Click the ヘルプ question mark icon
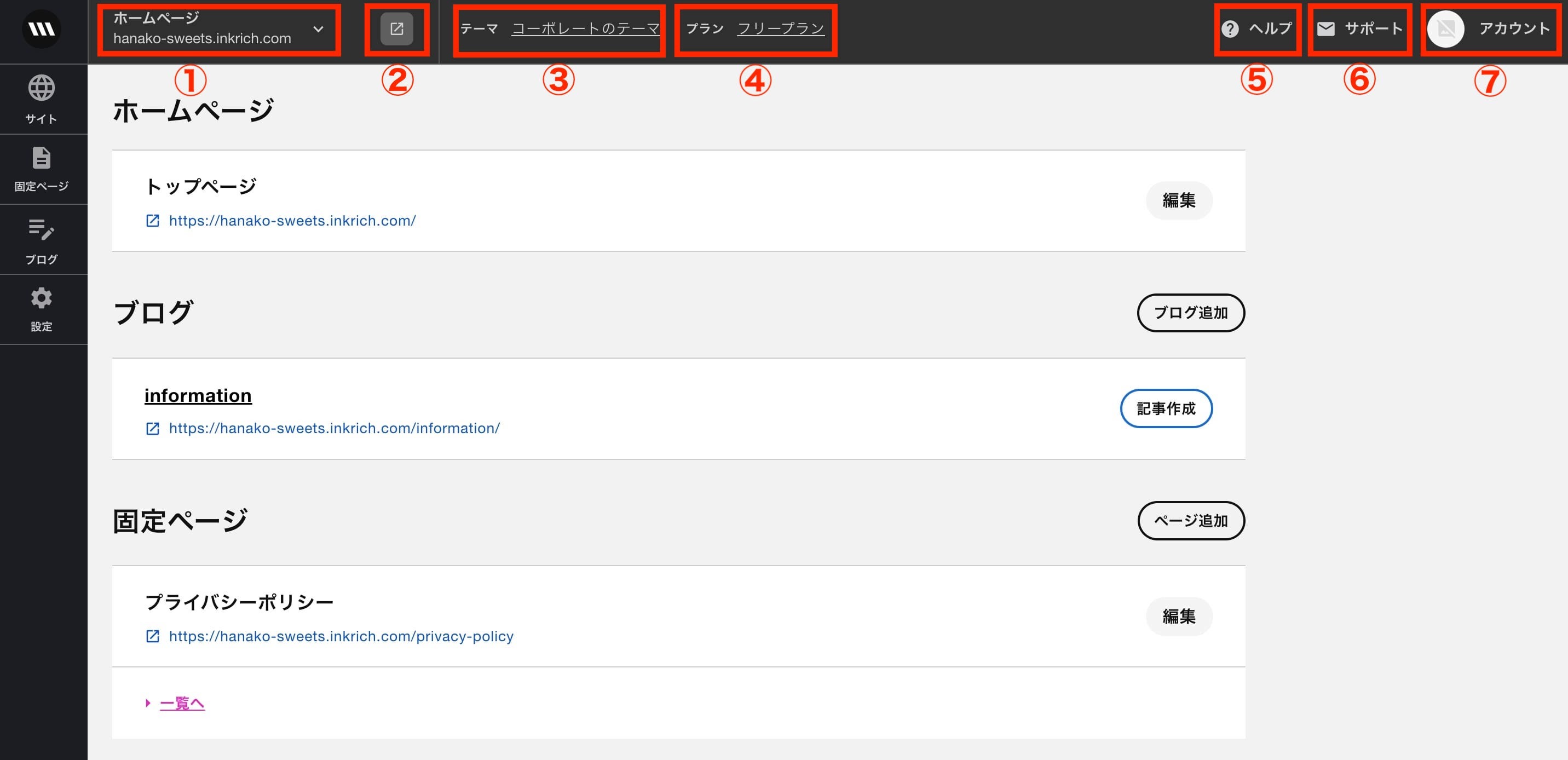The image size is (1568, 760). pyautogui.click(x=1230, y=28)
